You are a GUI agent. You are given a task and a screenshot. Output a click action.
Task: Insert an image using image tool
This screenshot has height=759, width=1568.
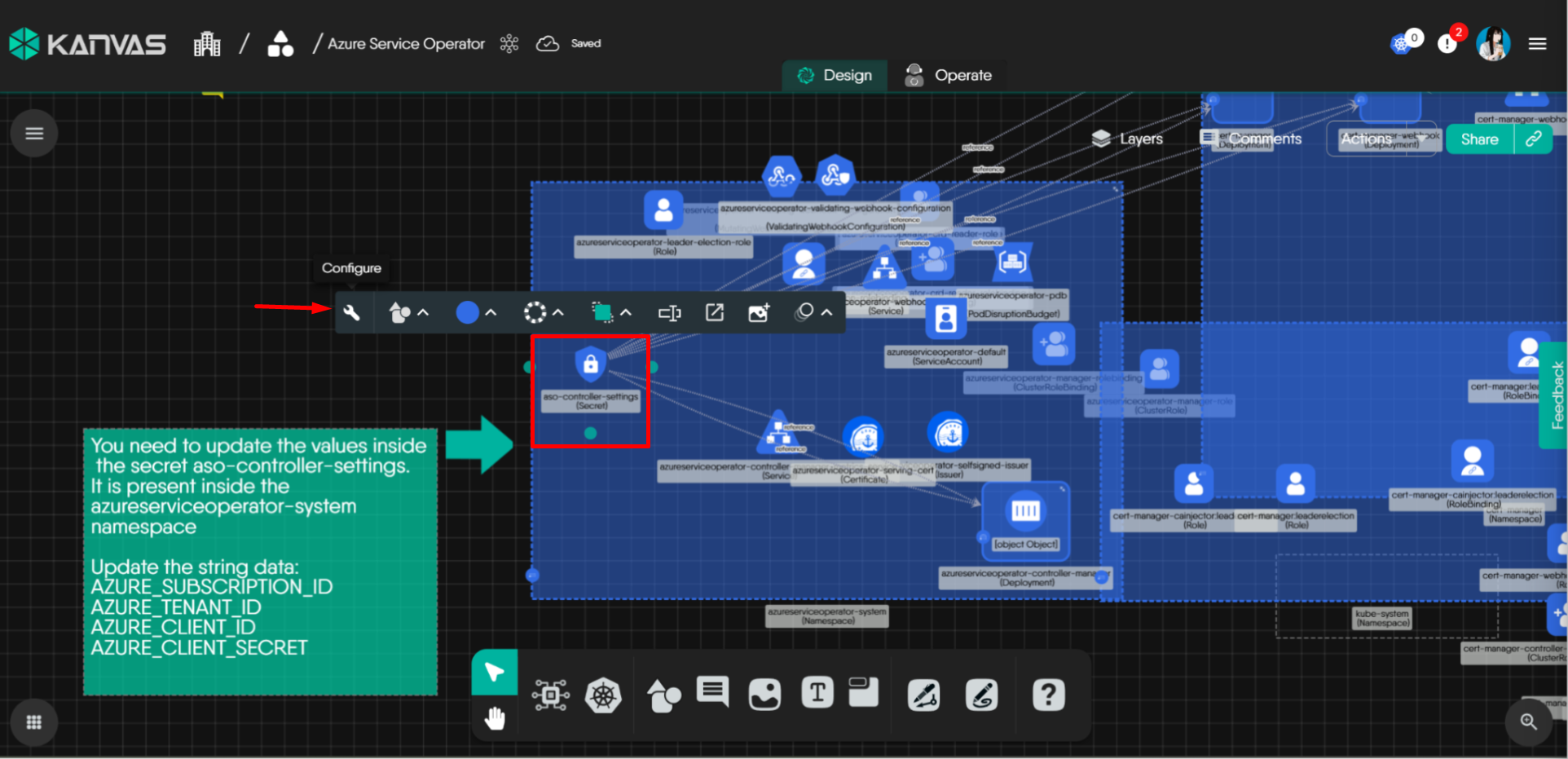(764, 695)
